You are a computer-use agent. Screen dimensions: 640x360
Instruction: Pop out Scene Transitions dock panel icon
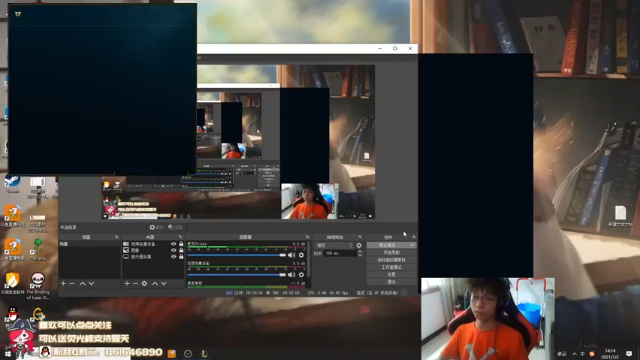360,237
